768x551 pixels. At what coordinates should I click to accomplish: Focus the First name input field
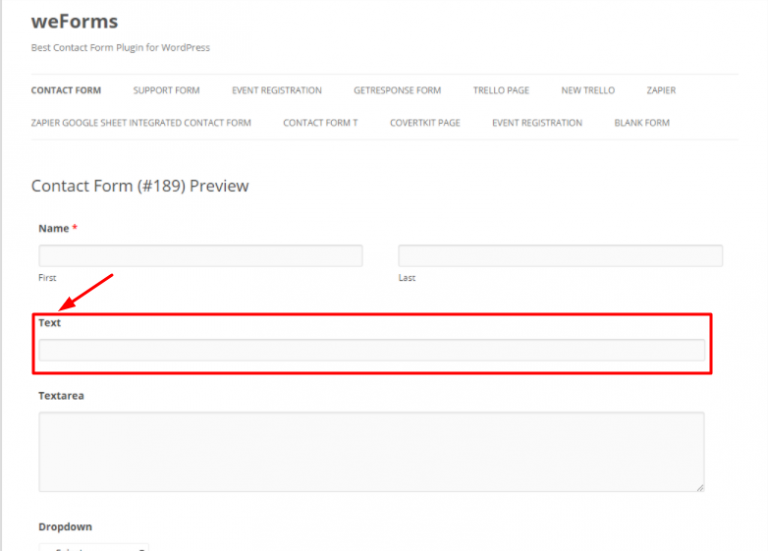pyautogui.click(x=201, y=256)
